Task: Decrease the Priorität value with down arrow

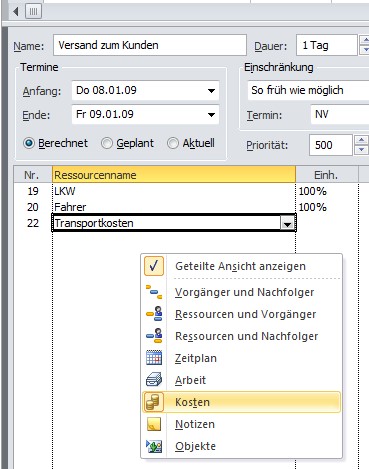Action: tap(362, 150)
